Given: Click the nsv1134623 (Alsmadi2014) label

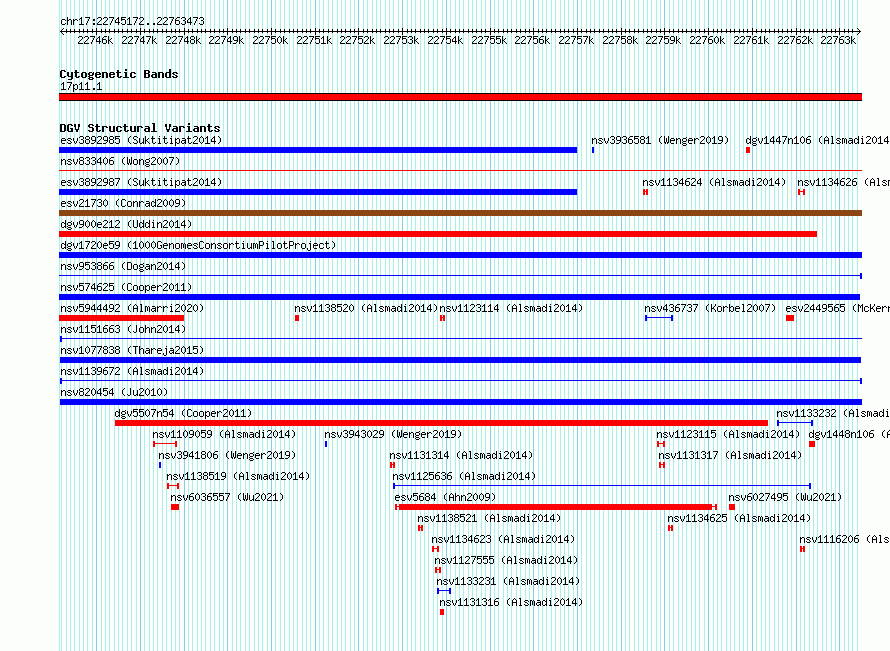Looking at the screenshot, I should (x=503, y=539).
